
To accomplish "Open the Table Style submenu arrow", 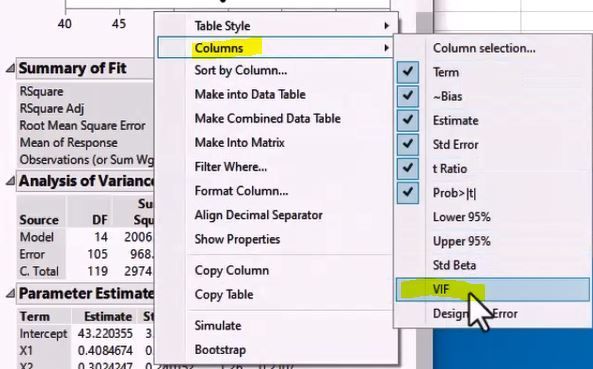I will (387, 26).
